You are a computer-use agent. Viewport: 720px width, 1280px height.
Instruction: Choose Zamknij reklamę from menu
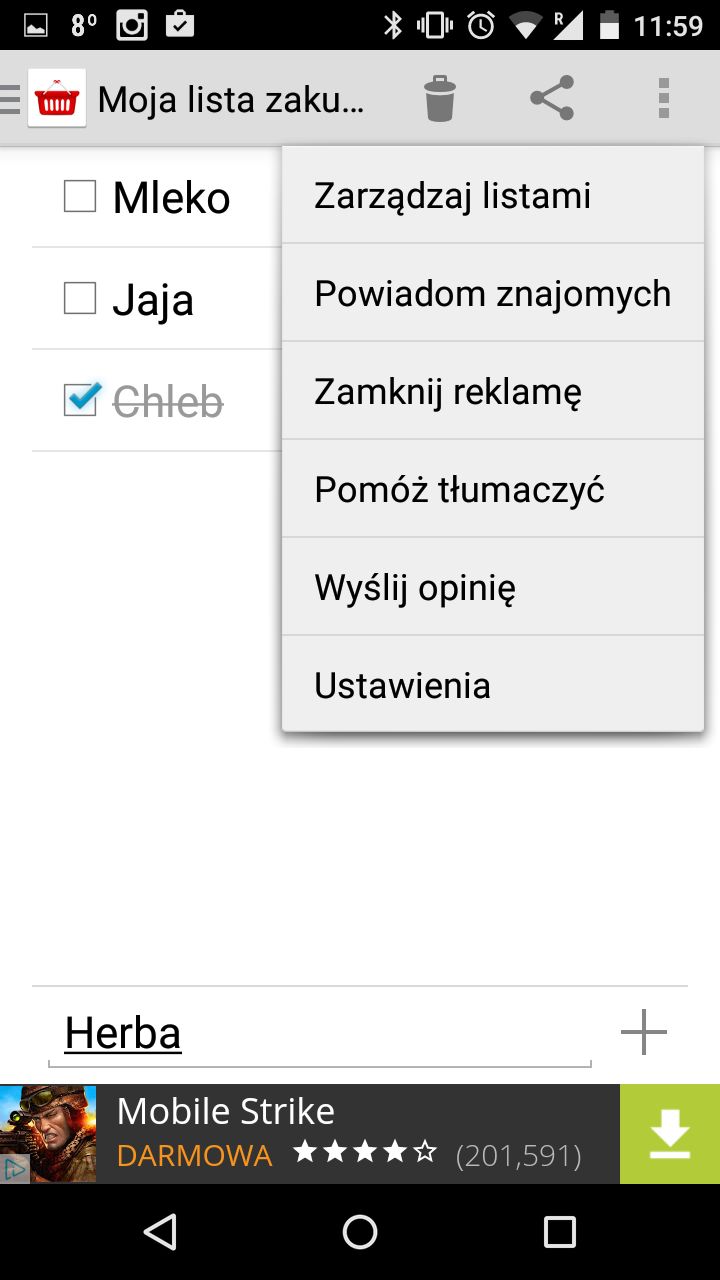click(493, 391)
